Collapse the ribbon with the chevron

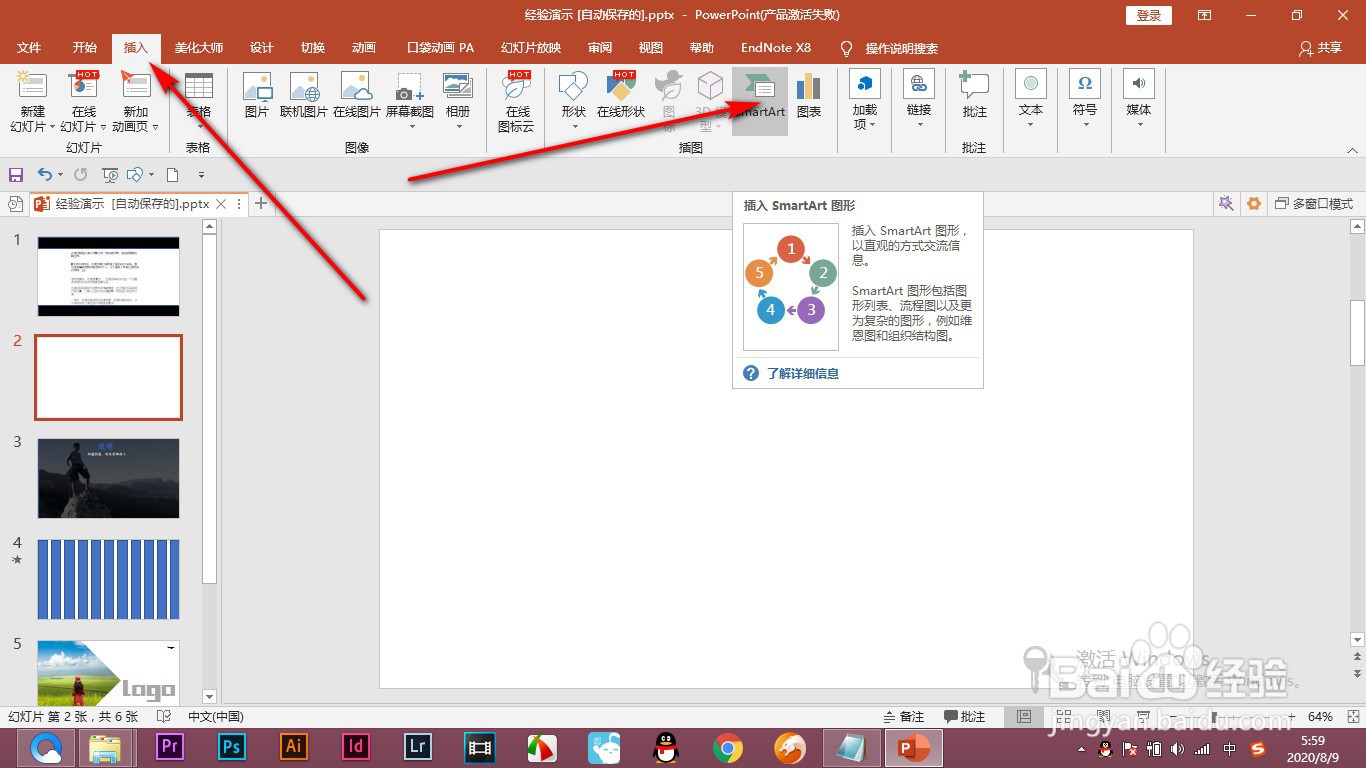tap(1352, 151)
